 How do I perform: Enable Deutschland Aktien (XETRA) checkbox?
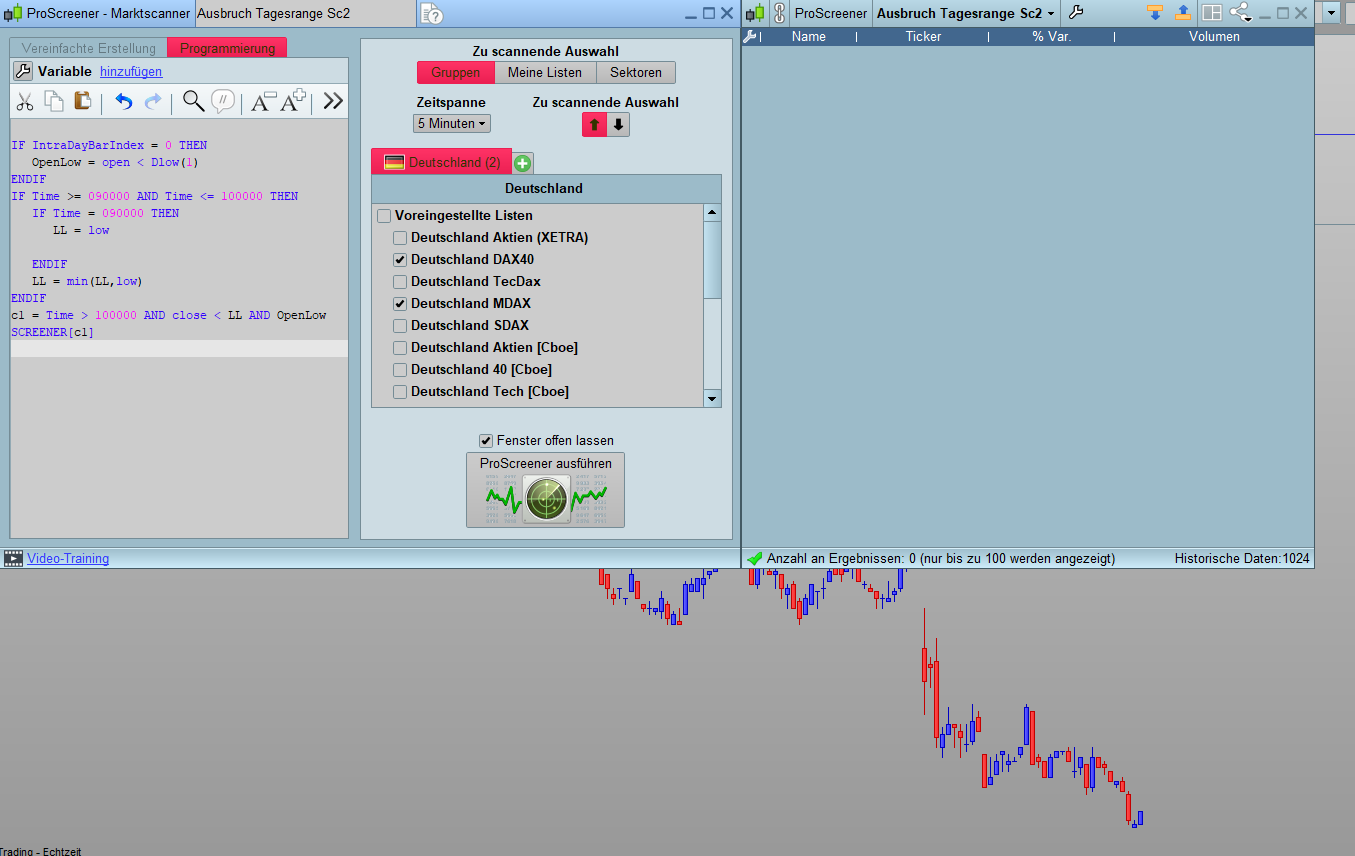[400, 238]
